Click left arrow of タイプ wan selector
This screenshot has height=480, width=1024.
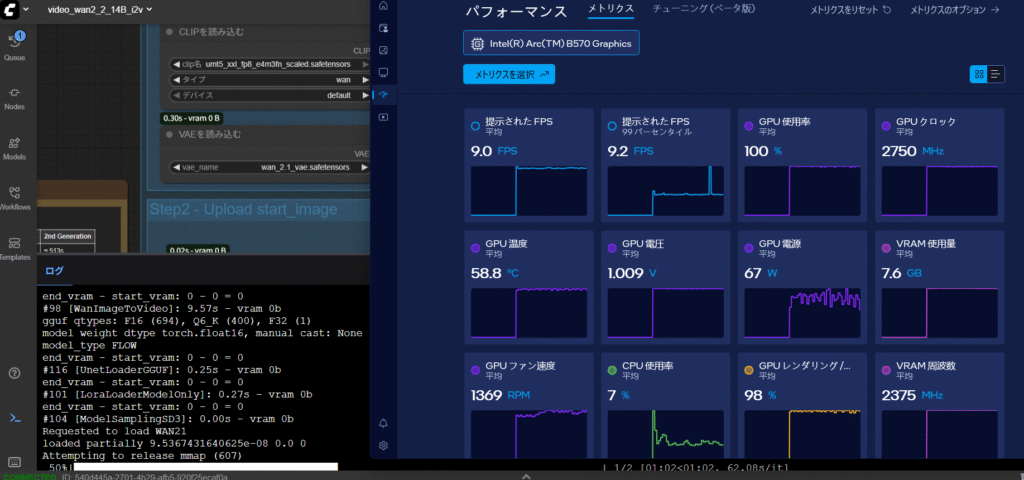tap(176, 80)
